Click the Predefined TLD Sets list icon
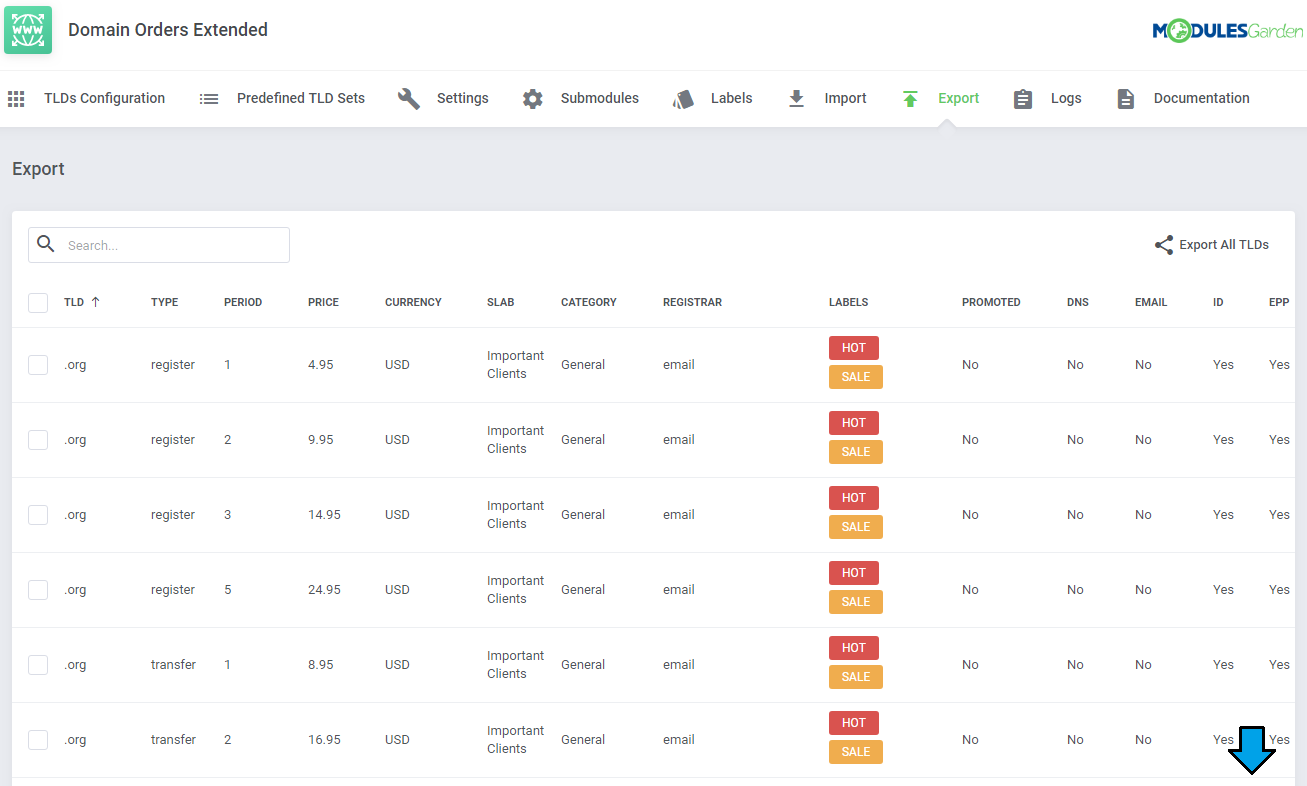 pyautogui.click(x=209, y=99)
